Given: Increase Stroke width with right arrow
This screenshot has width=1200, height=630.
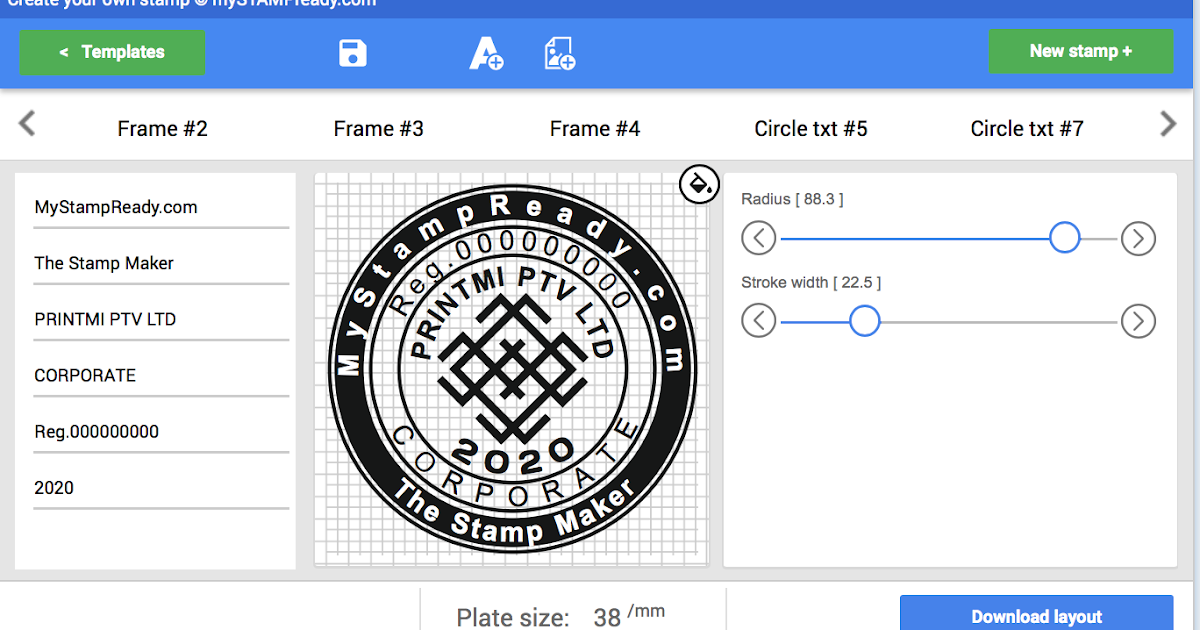Looking at the screenshot, I should (x=1138, y=321).
